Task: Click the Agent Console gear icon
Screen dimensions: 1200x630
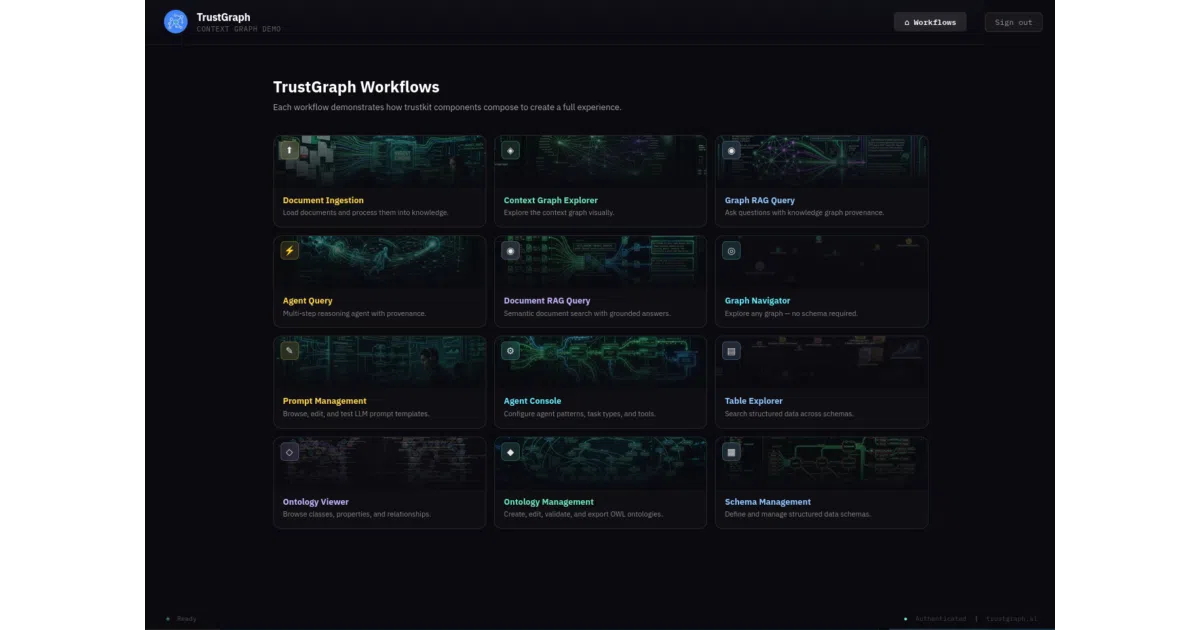Action: [x=511, y=351]
